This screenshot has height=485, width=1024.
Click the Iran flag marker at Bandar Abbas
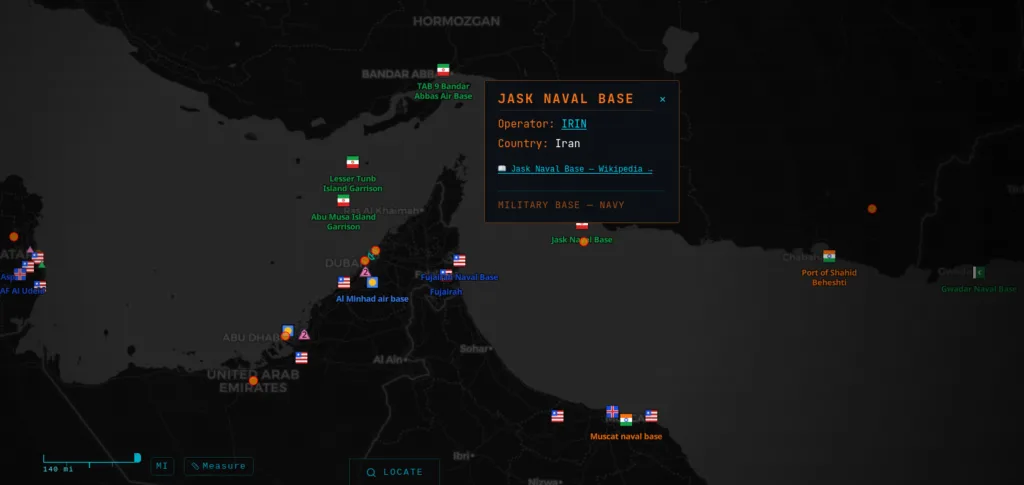coord(443,69)
